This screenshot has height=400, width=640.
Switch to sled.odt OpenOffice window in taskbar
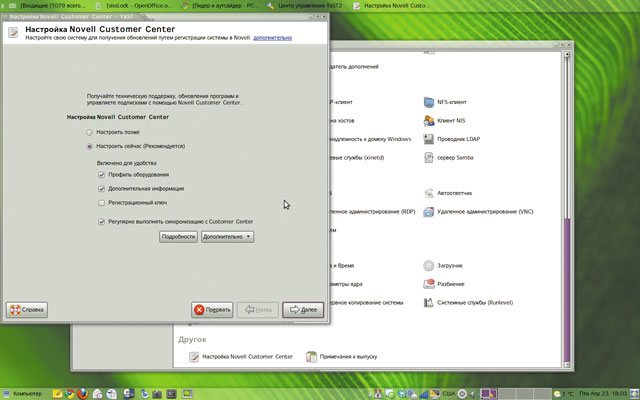click(135, 6)
